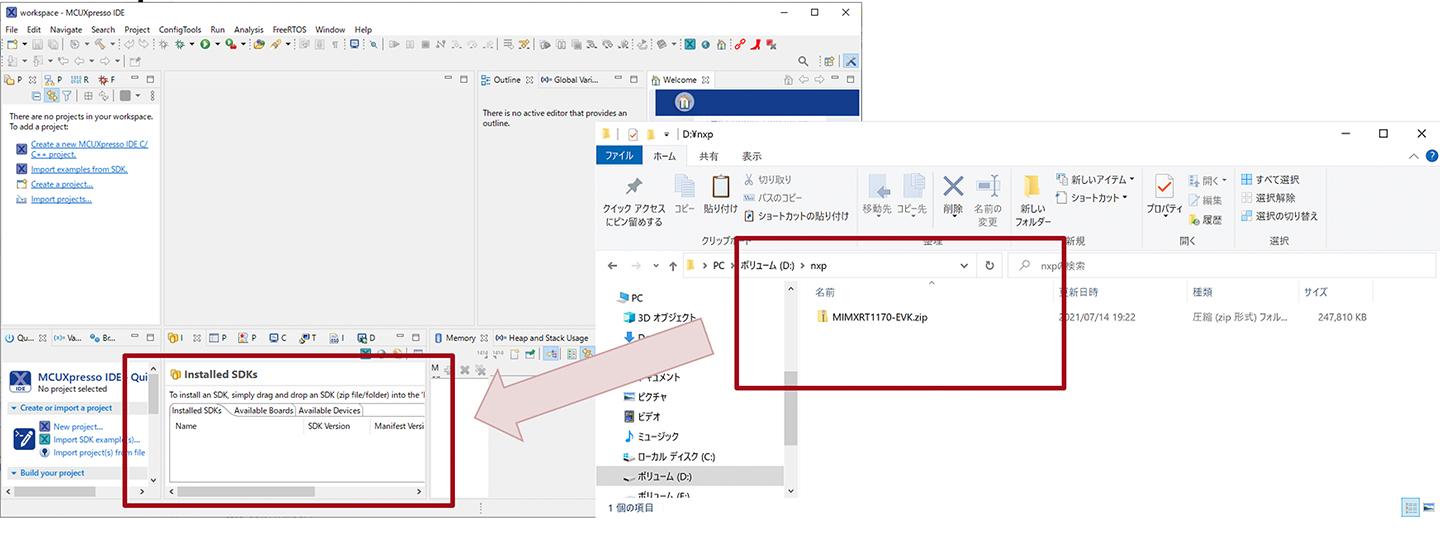Screen dimensions: 1440x546
Task: Click 選択の切り替え in Explorer ribbon
Action: point(1279,216)
